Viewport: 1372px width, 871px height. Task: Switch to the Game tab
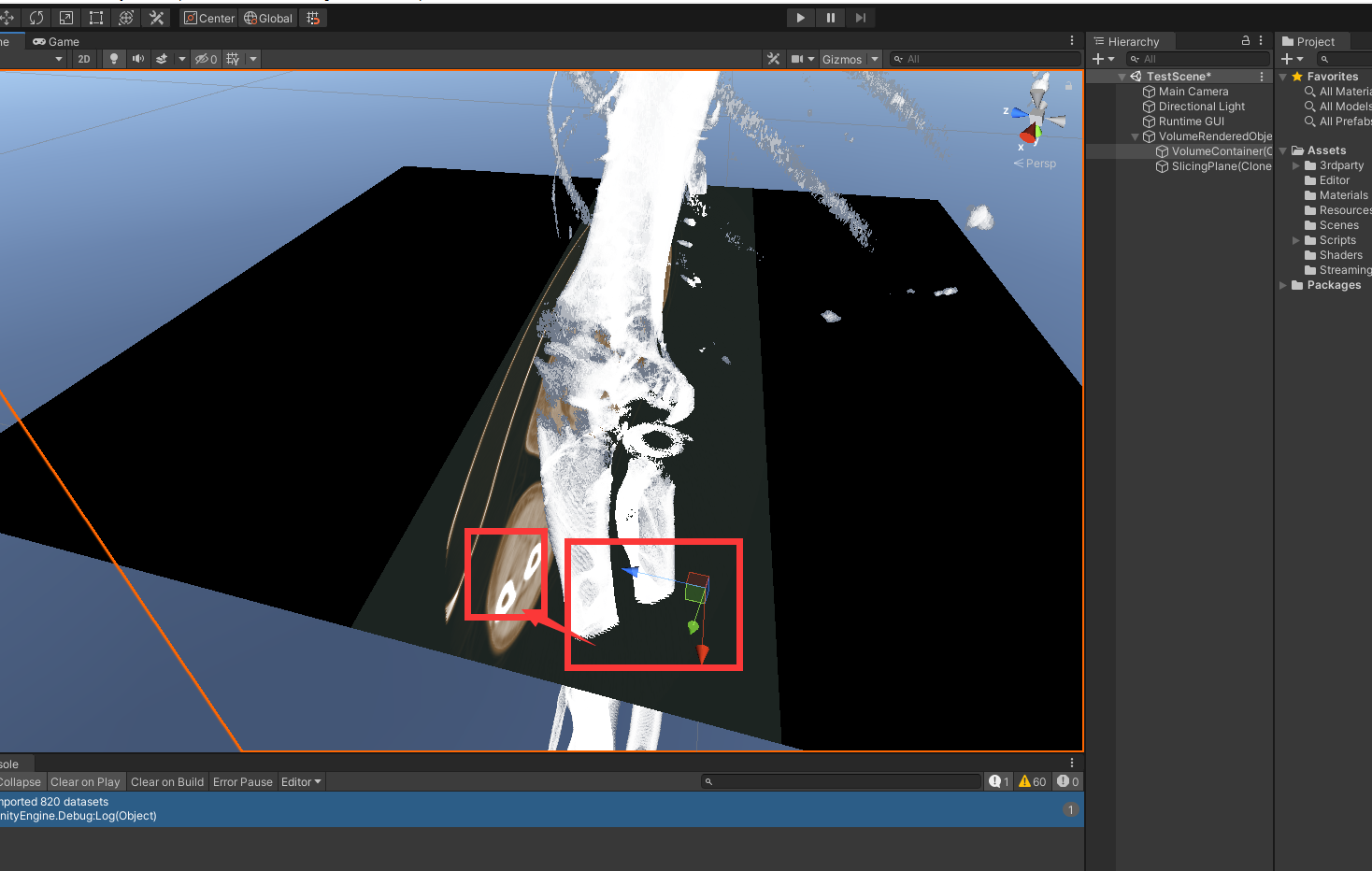56,41
